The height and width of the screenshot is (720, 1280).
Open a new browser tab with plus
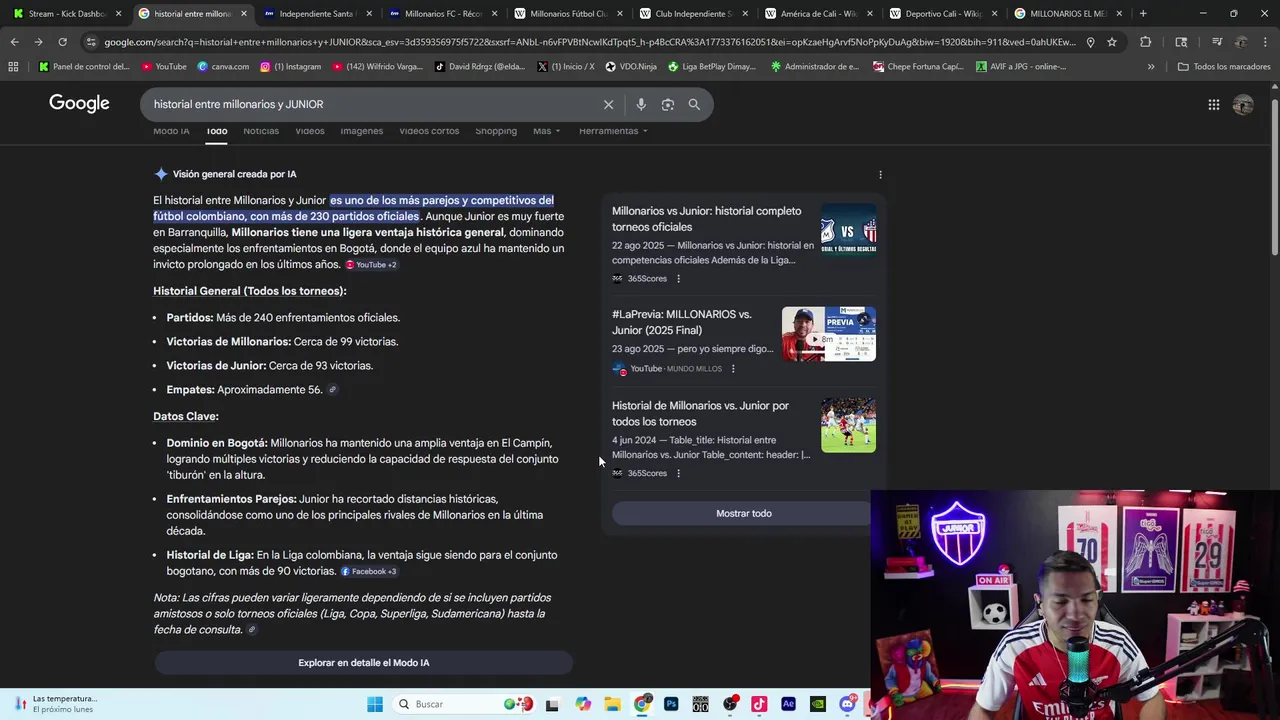1143,13
